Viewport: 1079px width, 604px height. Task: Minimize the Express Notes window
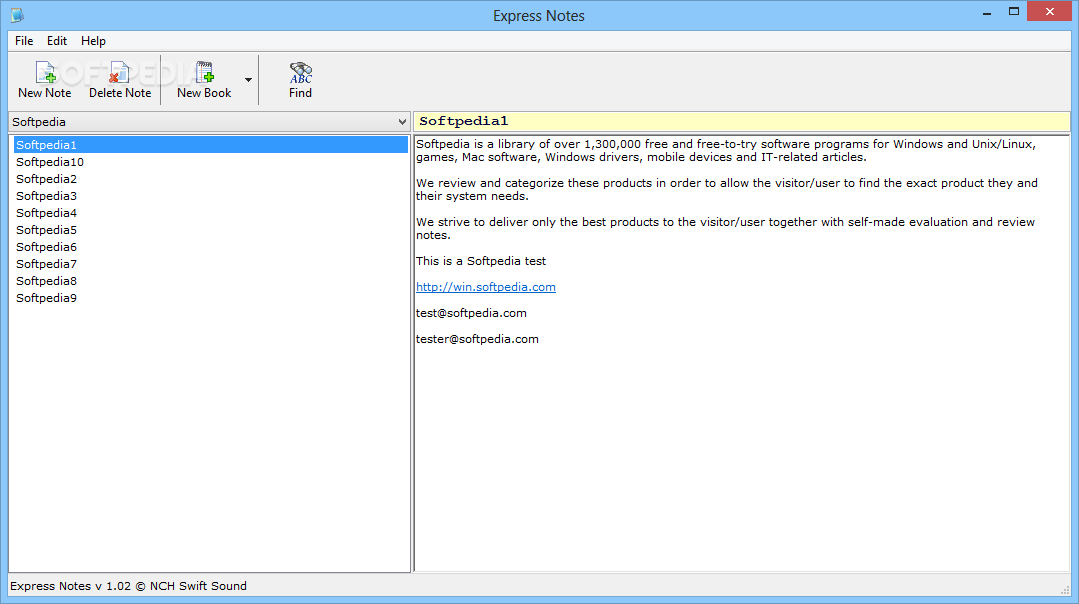point(987,12)
